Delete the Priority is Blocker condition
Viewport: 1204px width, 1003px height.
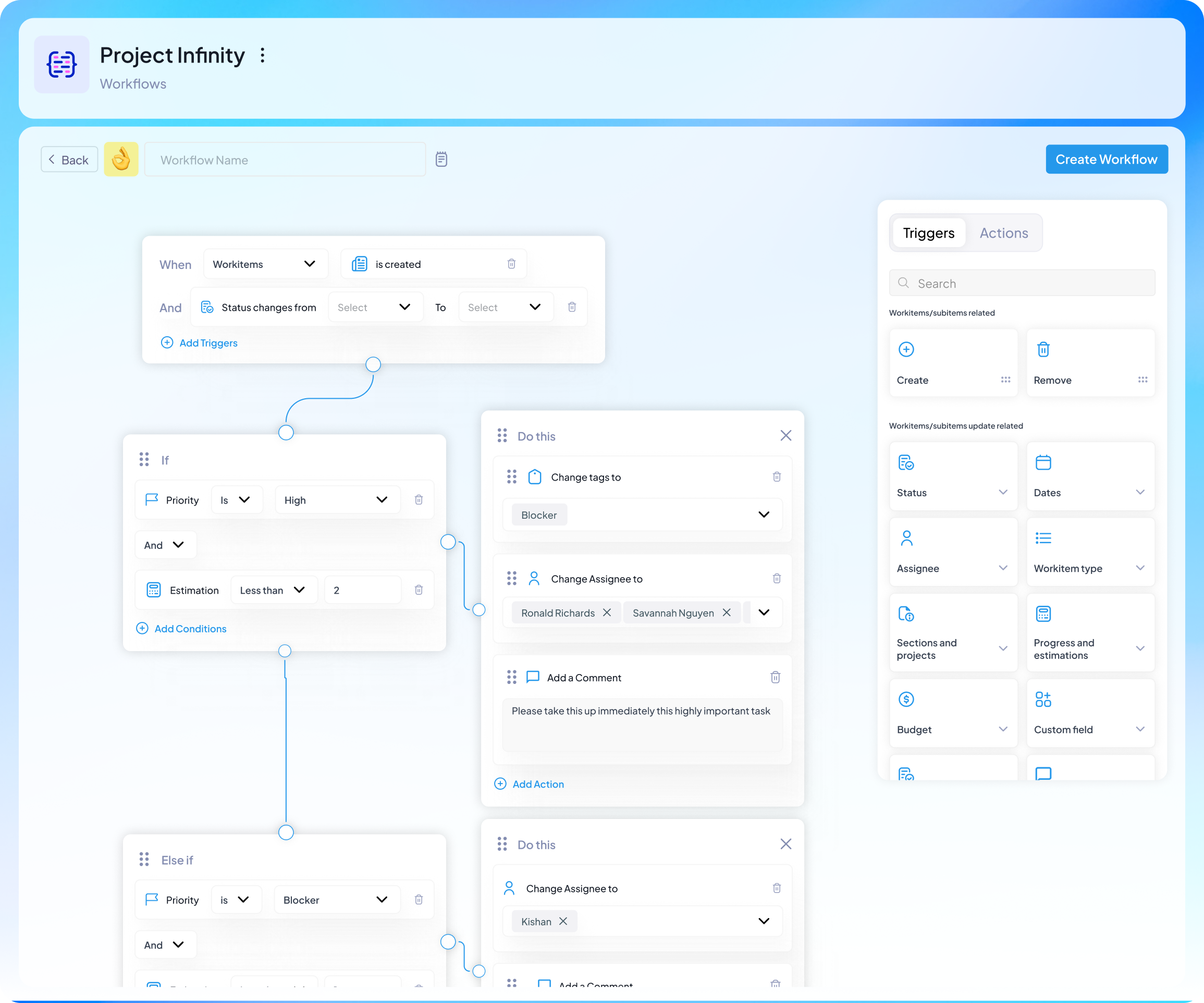coord(419,899)
